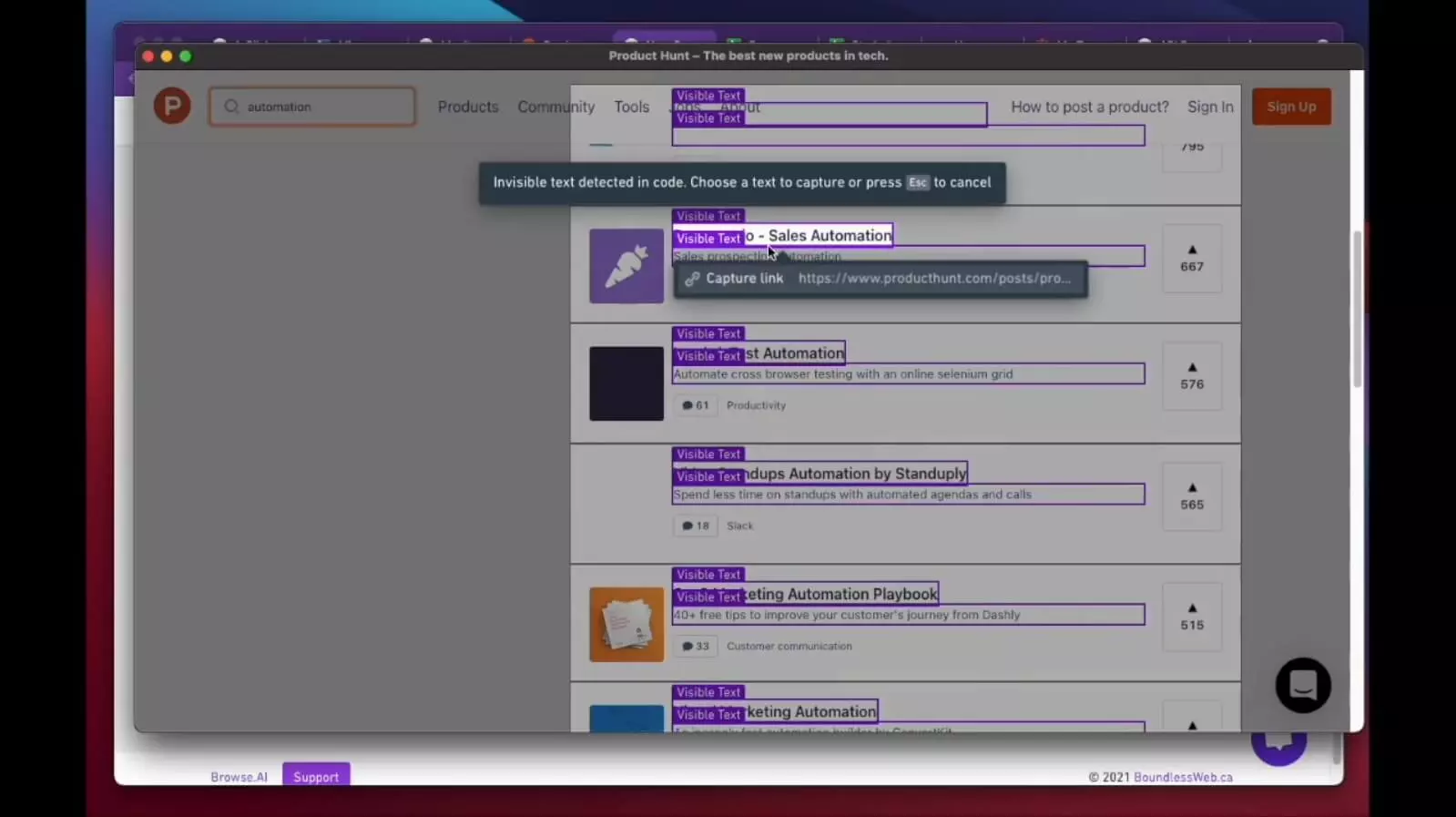
Task: Select the Spend less time on standups description
Action: coord(908,495)
